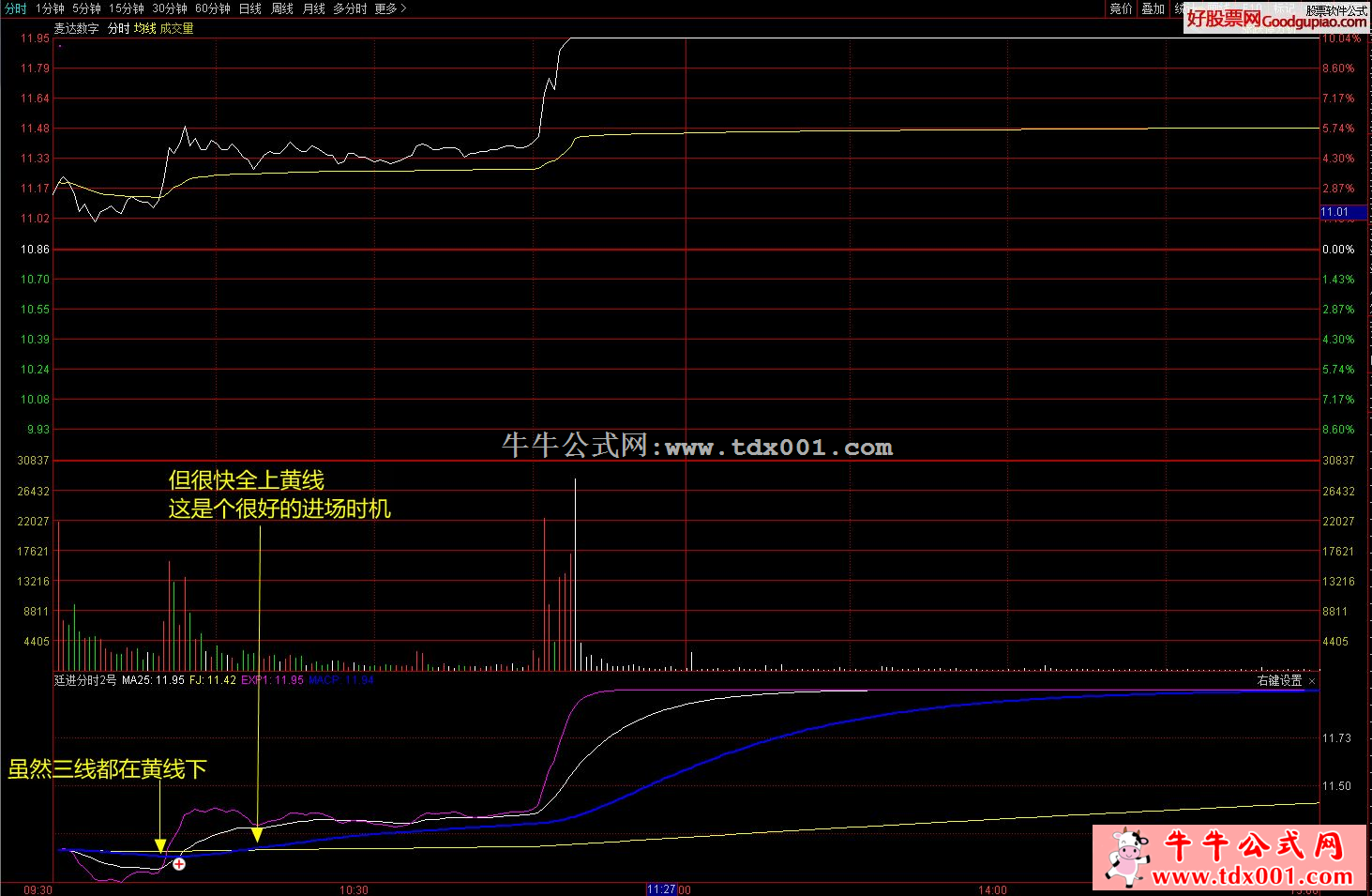Select the 15分钟 period tab
The image size is (1372, 896).
click(127, 8)
